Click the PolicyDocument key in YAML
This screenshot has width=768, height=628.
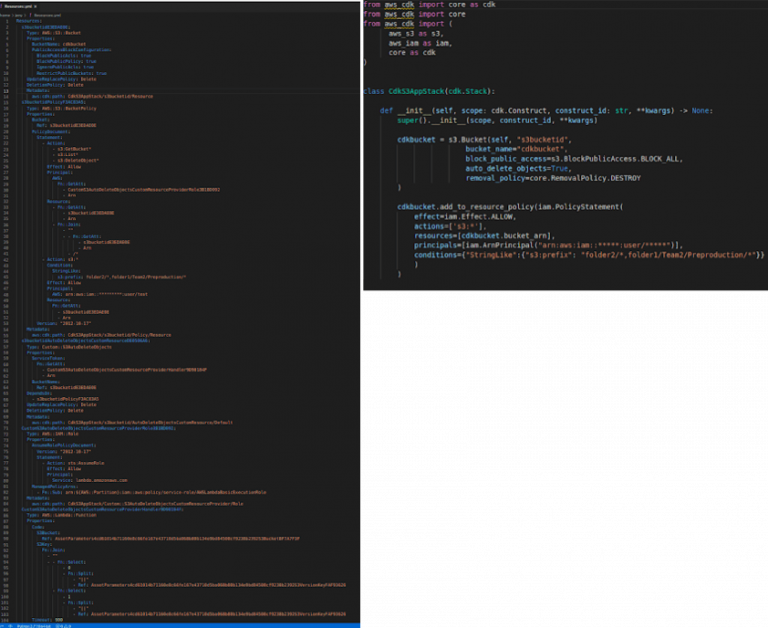[51, 131]
